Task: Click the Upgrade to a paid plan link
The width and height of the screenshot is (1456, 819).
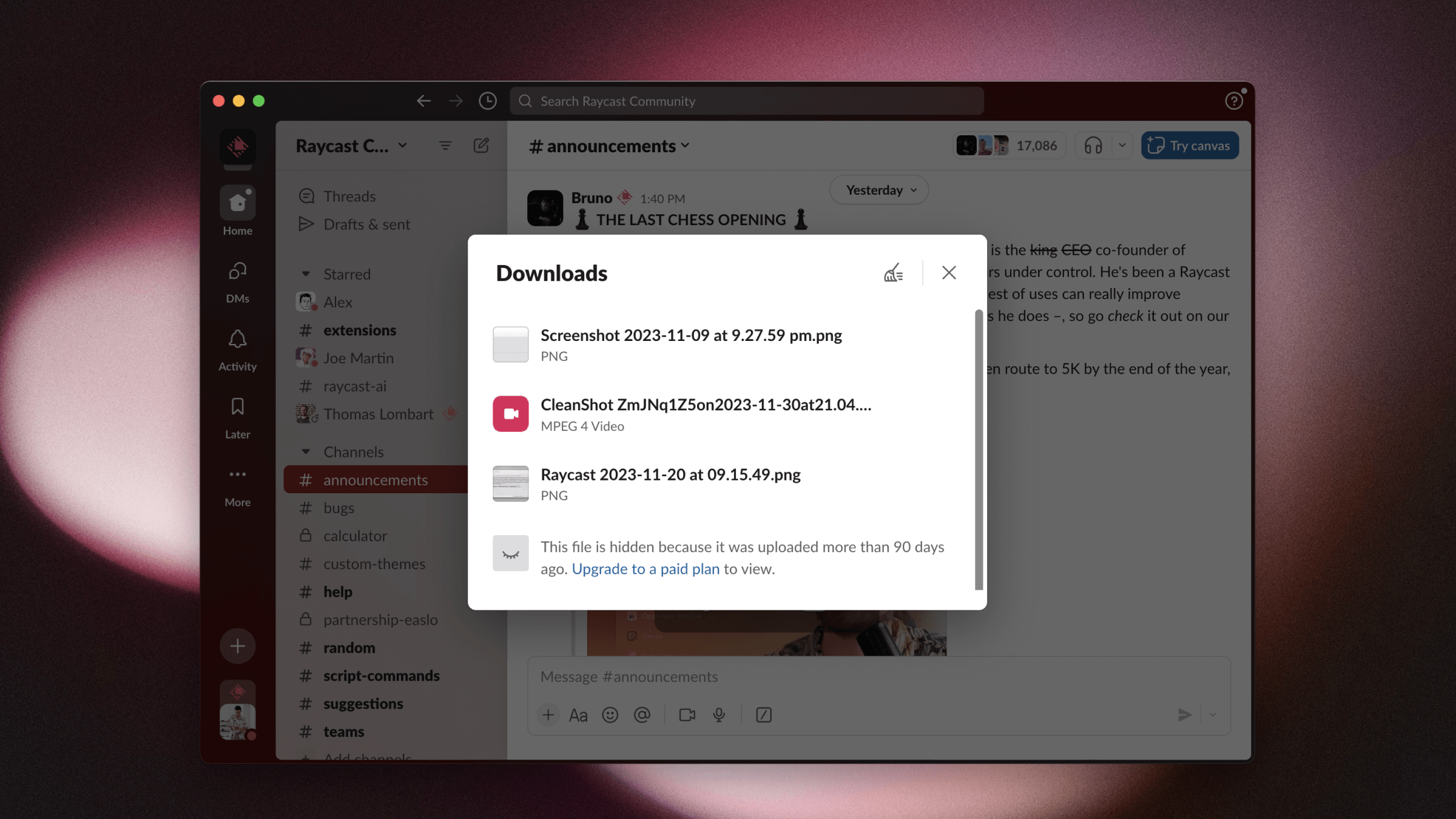Action: point(645,569)
